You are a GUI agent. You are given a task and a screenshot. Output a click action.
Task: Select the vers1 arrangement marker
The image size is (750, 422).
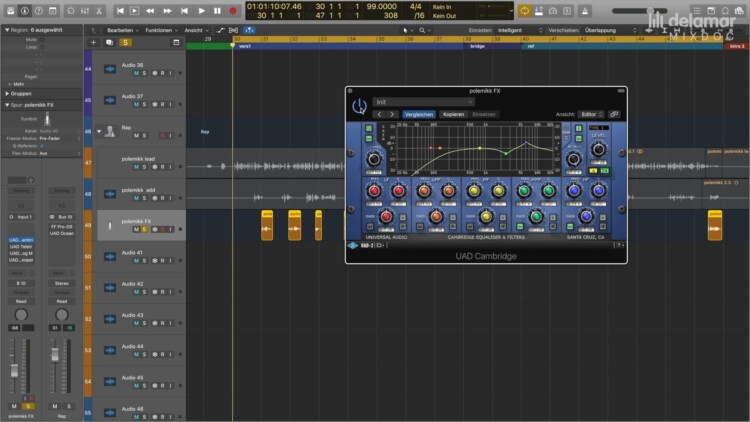click(348, 46)
